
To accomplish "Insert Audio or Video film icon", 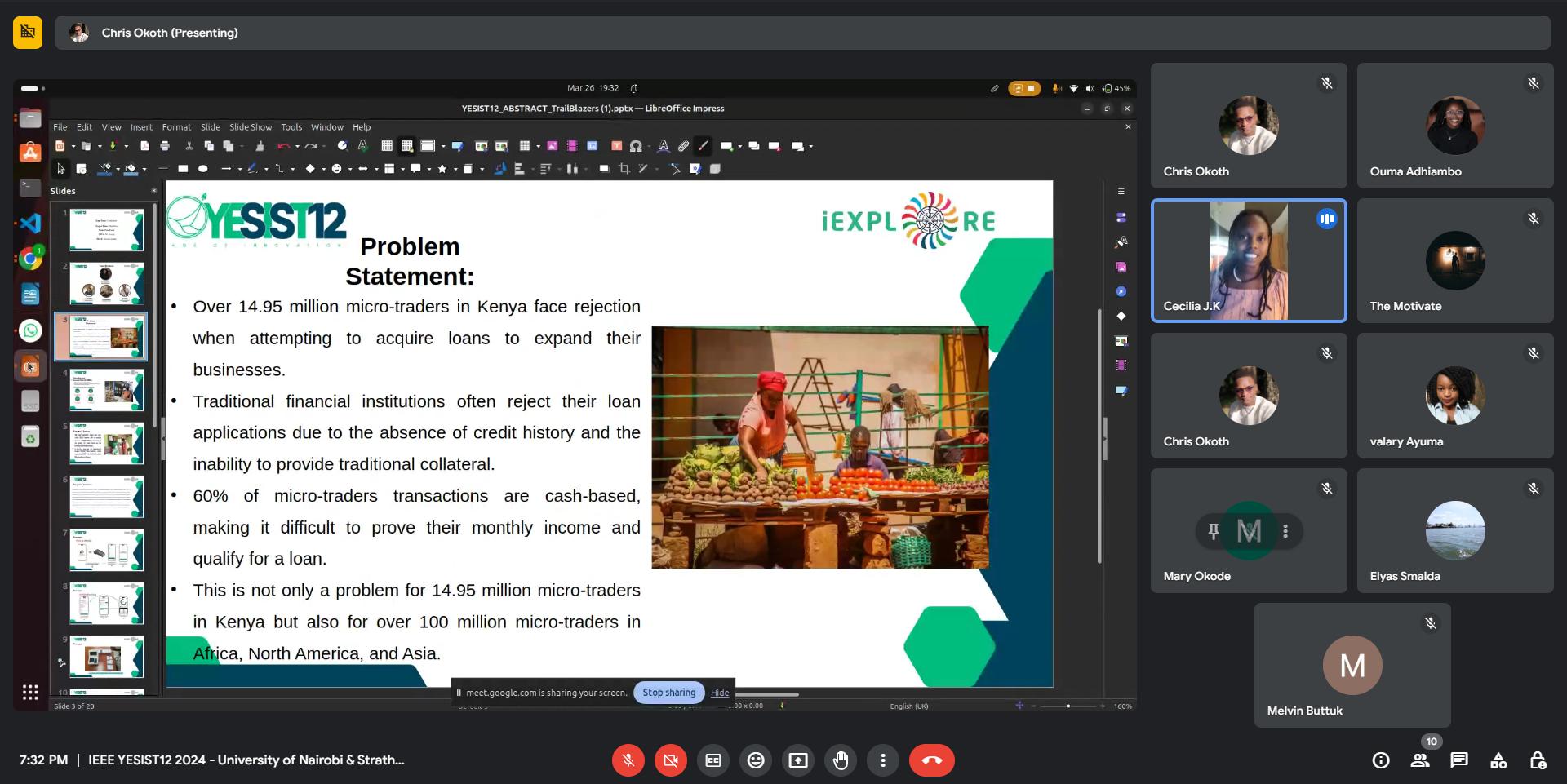I will (572, 146).
